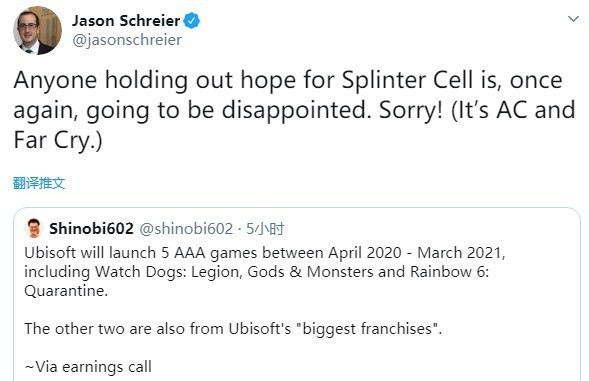Viewport: 589px width, 381px height.
Task: Open the @jasonschreier handle link
Action: tap(127, 40)
